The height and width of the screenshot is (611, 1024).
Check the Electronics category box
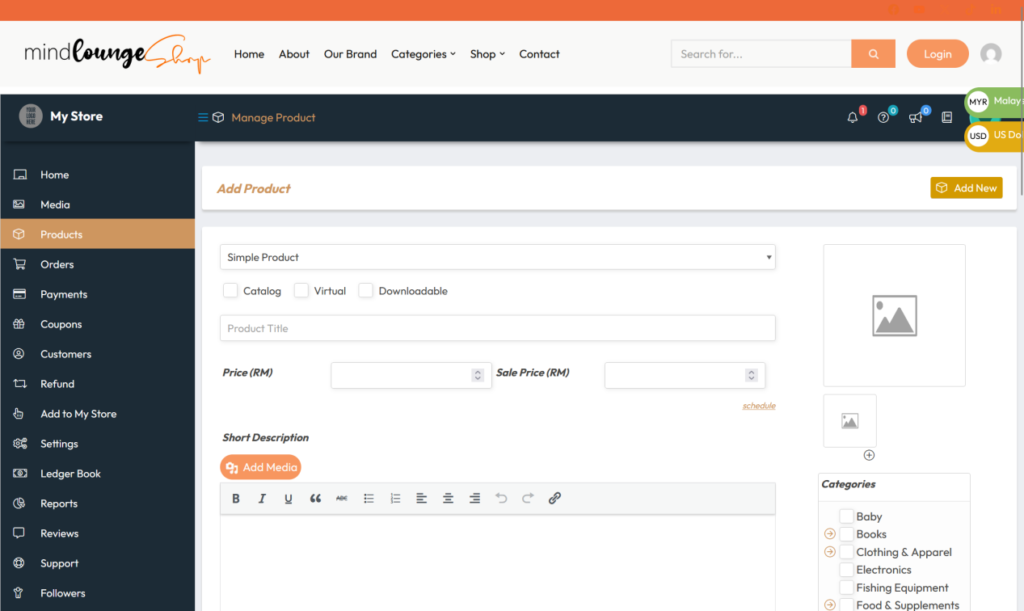(846, 570)
